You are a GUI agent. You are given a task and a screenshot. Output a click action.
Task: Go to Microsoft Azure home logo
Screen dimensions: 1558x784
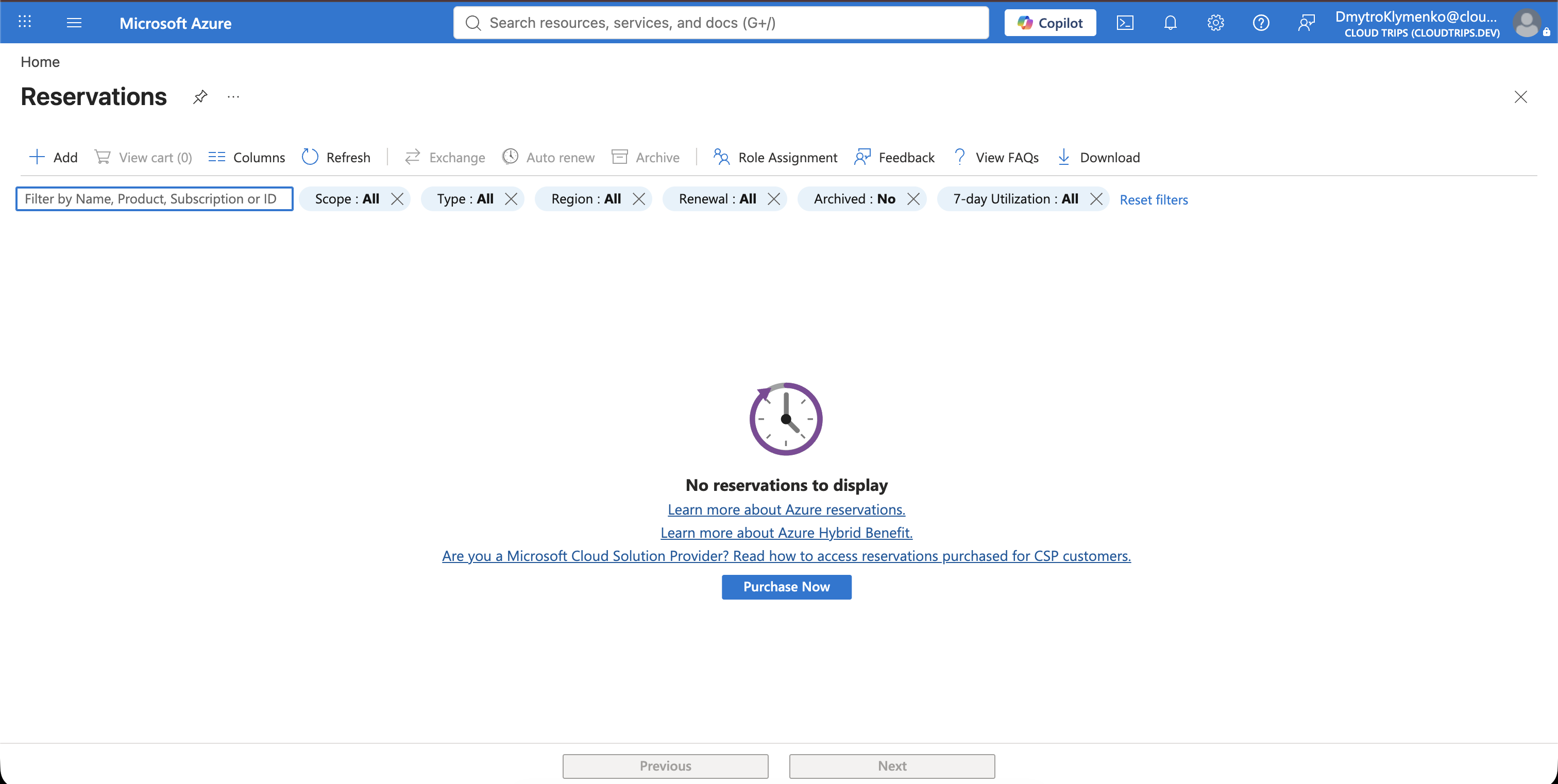coord(175,23)
